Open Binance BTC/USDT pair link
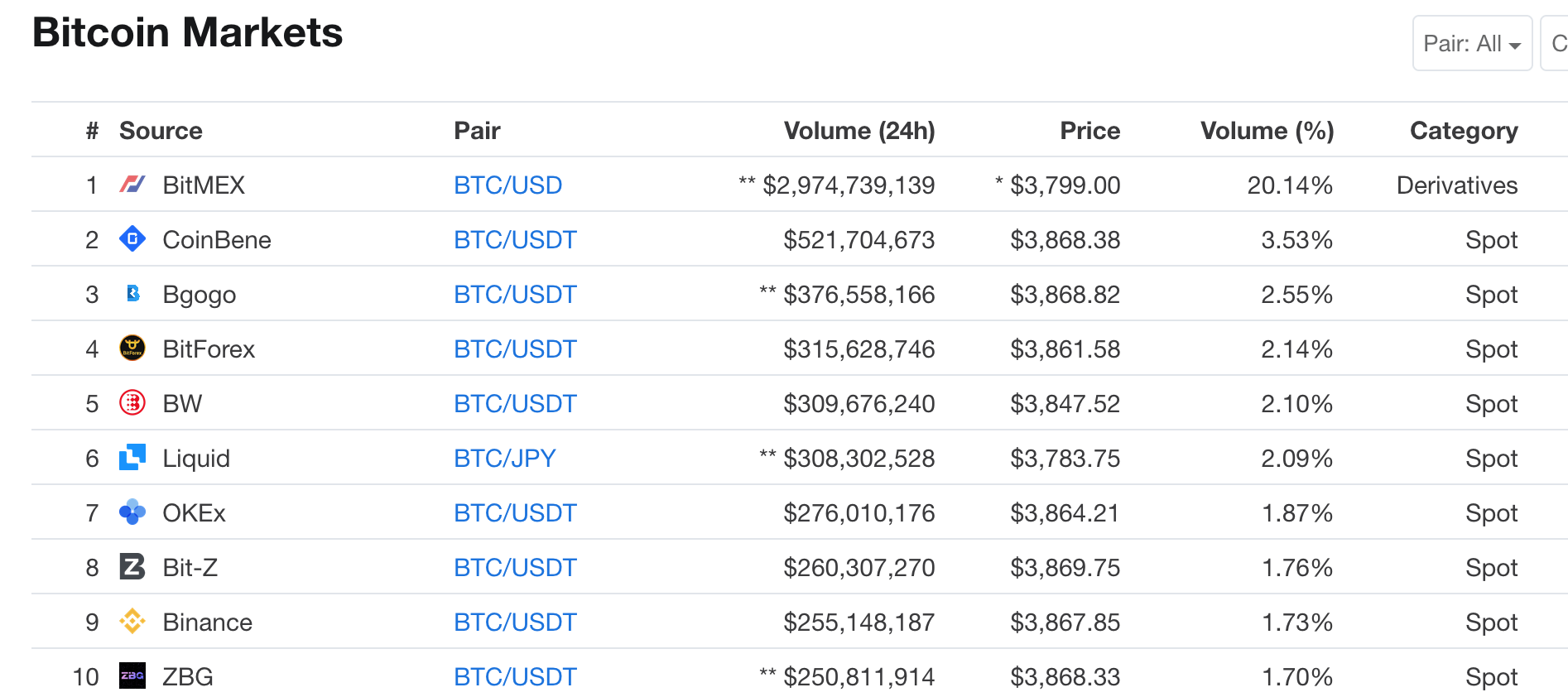This screenshot has height=697, width=1568. [515, 622]
